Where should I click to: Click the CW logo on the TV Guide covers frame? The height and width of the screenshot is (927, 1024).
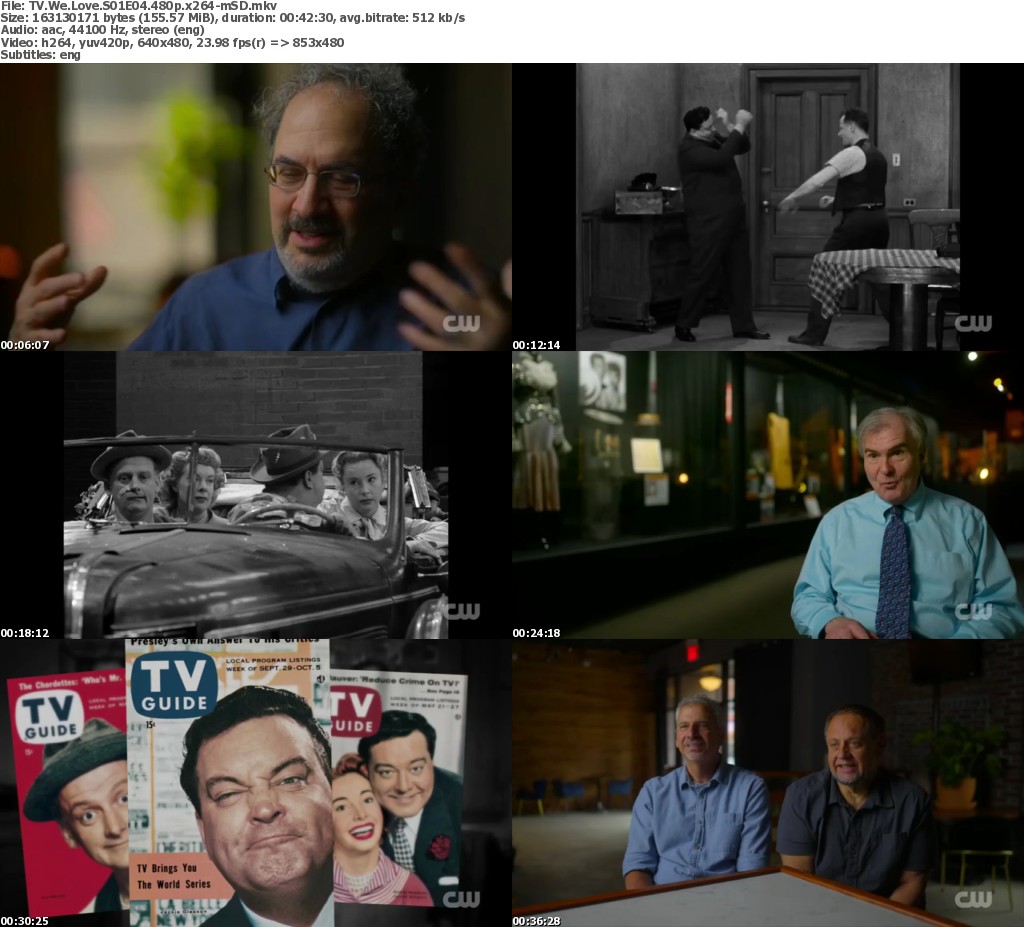coord(461,899)
